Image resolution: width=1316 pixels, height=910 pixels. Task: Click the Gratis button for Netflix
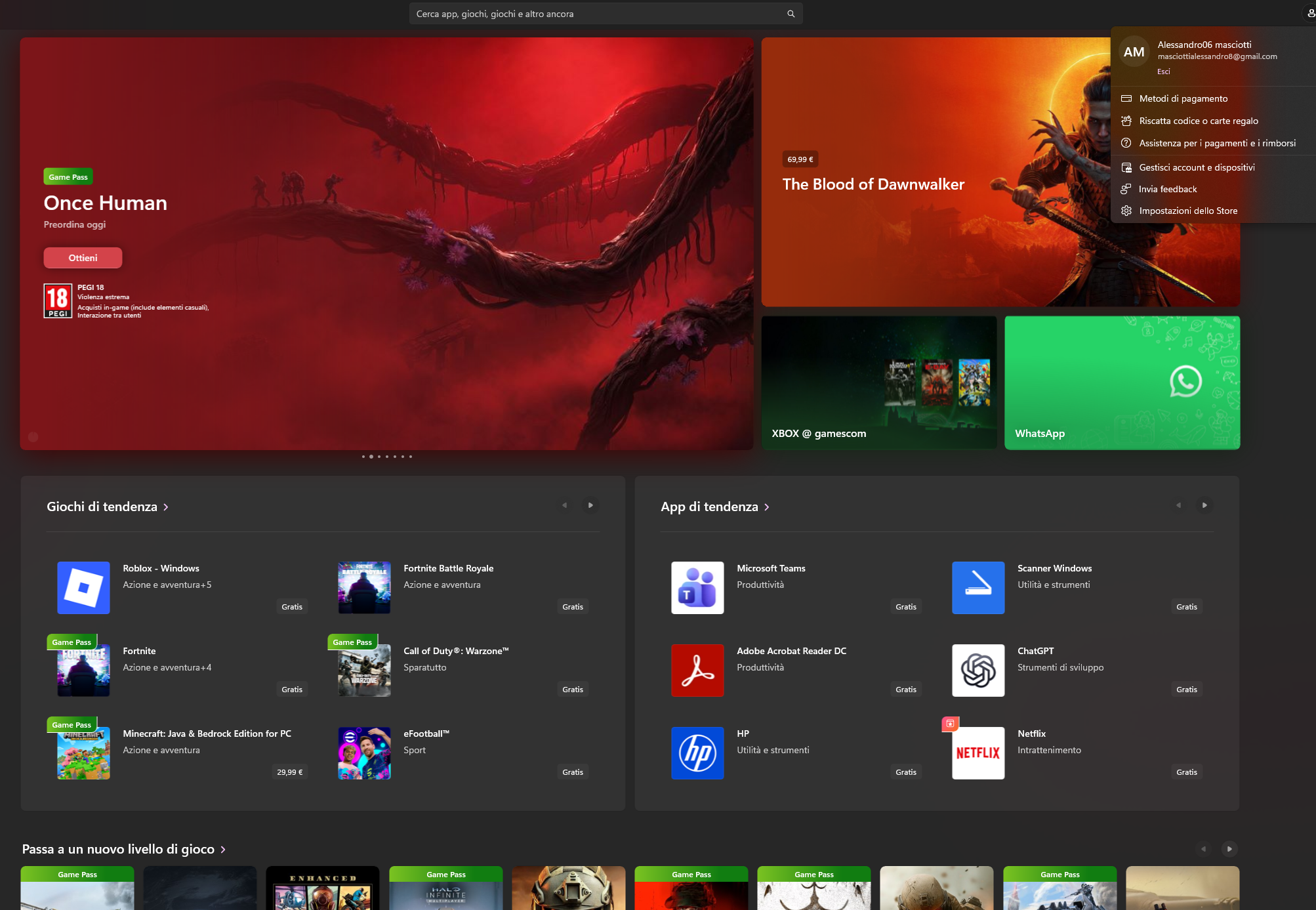tap(1186, 772)
